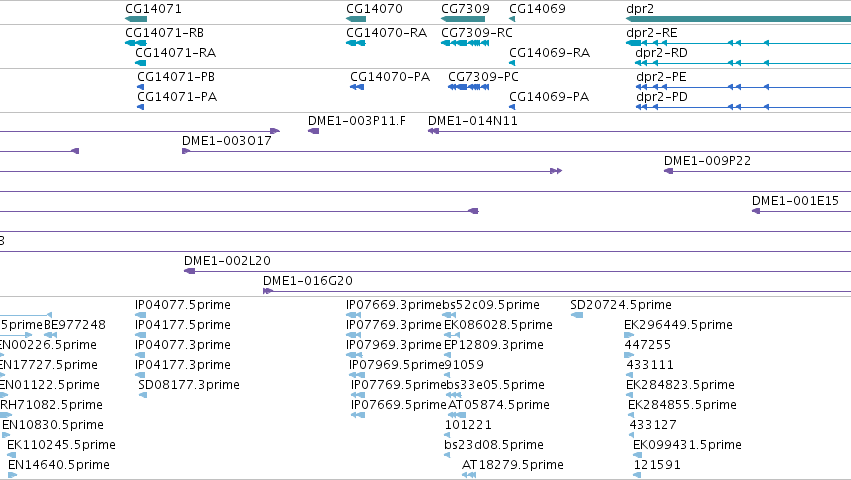851x480 pixels.
Task: Select EST IP04177.5prime
Action: [183, 325]
